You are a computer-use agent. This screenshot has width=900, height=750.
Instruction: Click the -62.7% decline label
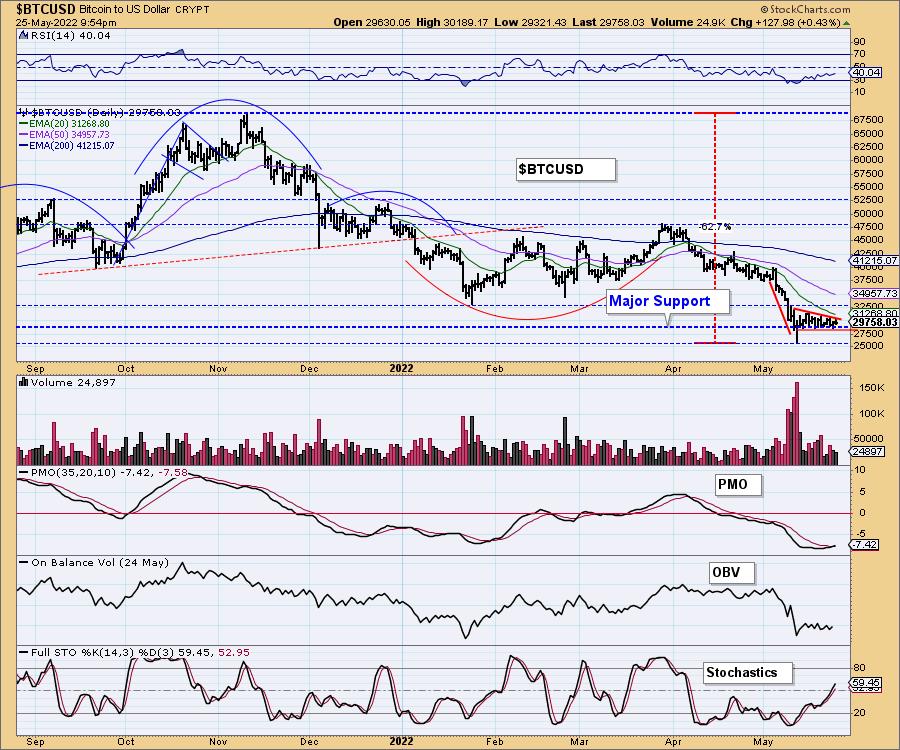click(716, 227)
